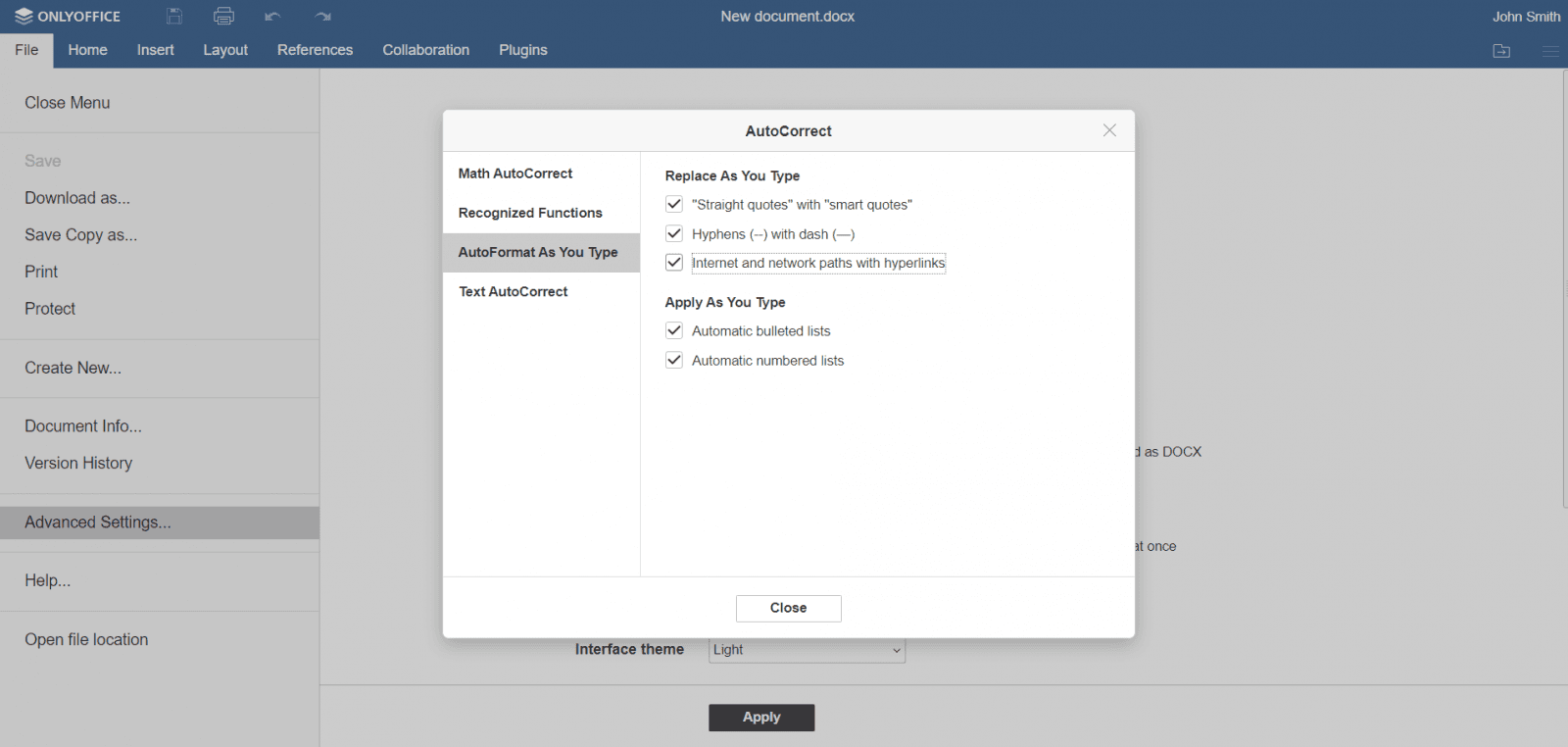Click the Save icon in title bar
The width and height of the screenshot is (1568, 747).
pyautogui.click(x=174, y=16)
